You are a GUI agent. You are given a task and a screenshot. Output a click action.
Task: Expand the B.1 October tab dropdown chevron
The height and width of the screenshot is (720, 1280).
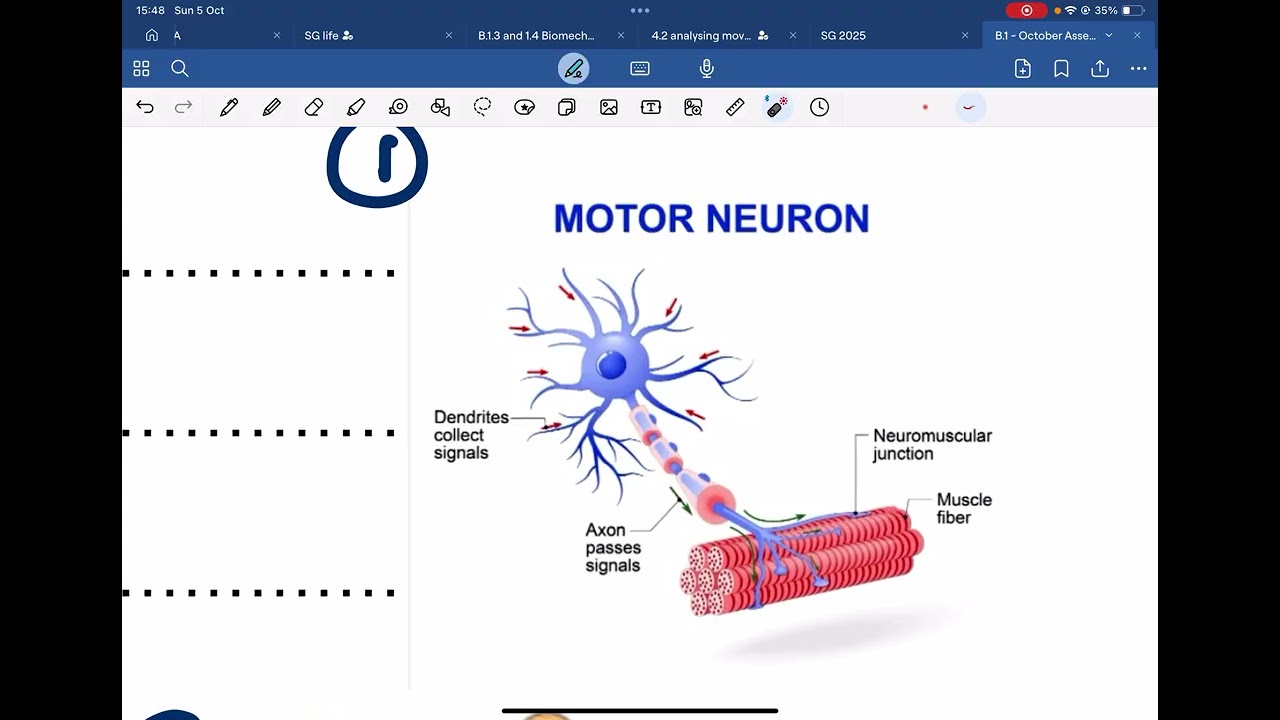click(1108, 35)
